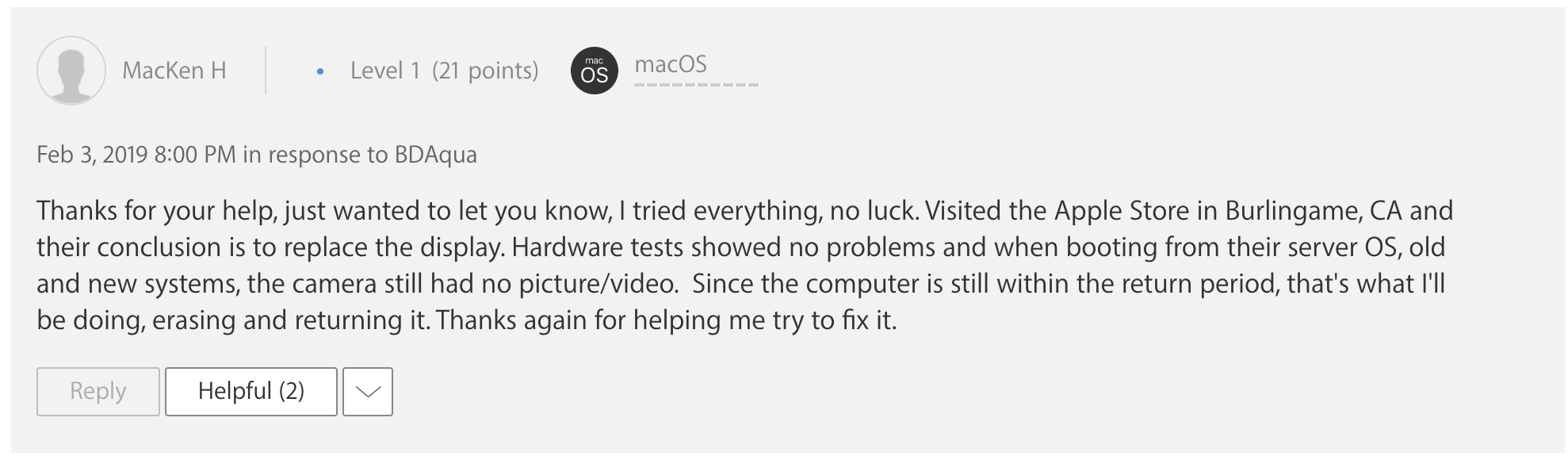
Task: Open the macOS community link
Action: tap(671, 64)
